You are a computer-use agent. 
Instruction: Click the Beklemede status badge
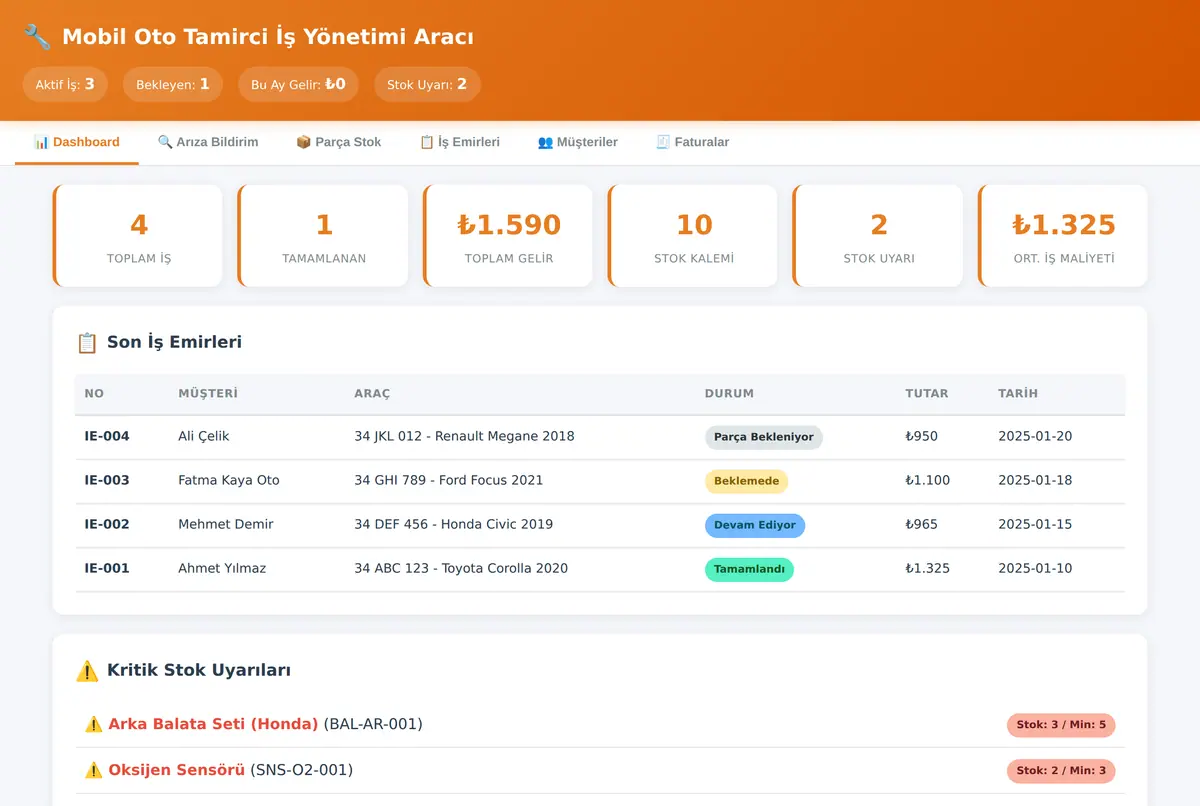[746, 481]
